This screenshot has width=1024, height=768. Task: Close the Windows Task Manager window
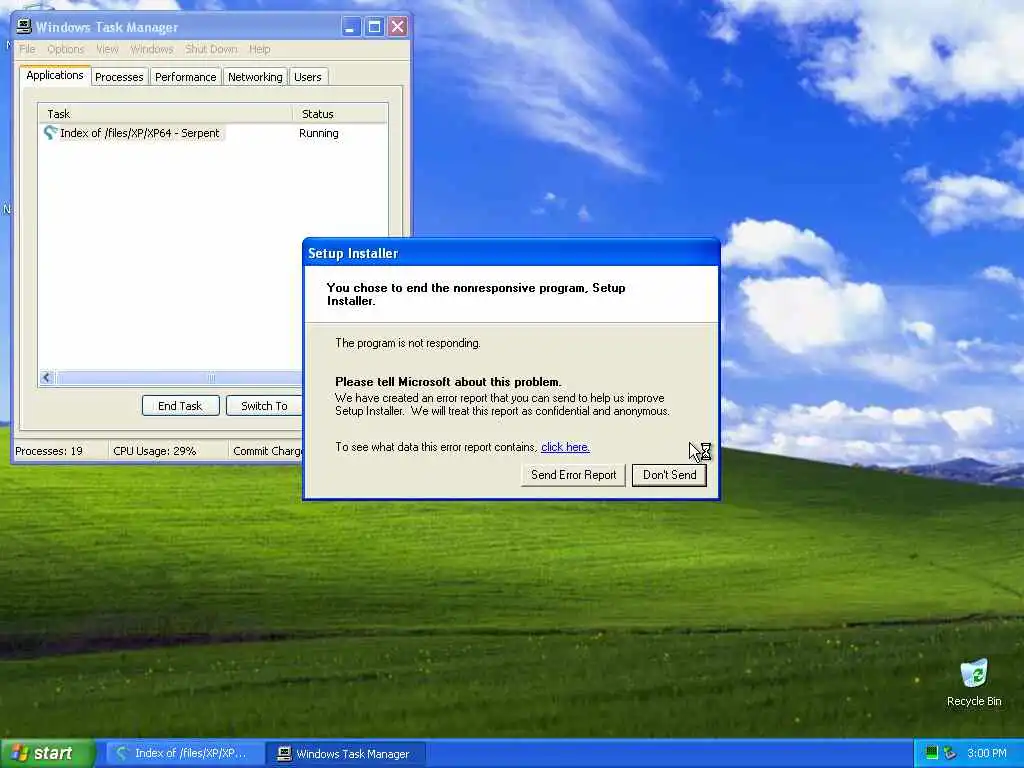coord(397,27)
